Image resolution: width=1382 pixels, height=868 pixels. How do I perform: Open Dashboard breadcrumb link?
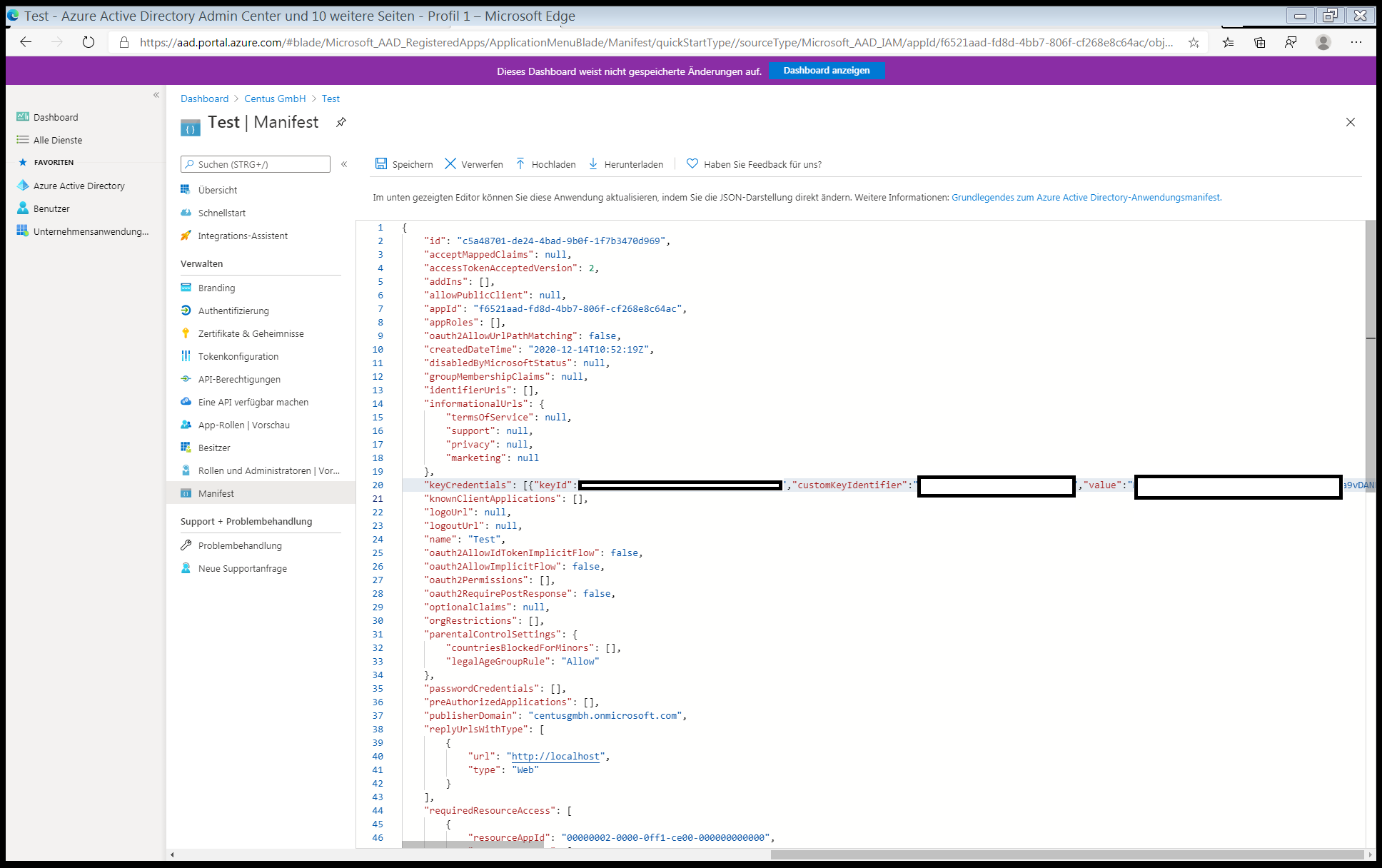204,99
